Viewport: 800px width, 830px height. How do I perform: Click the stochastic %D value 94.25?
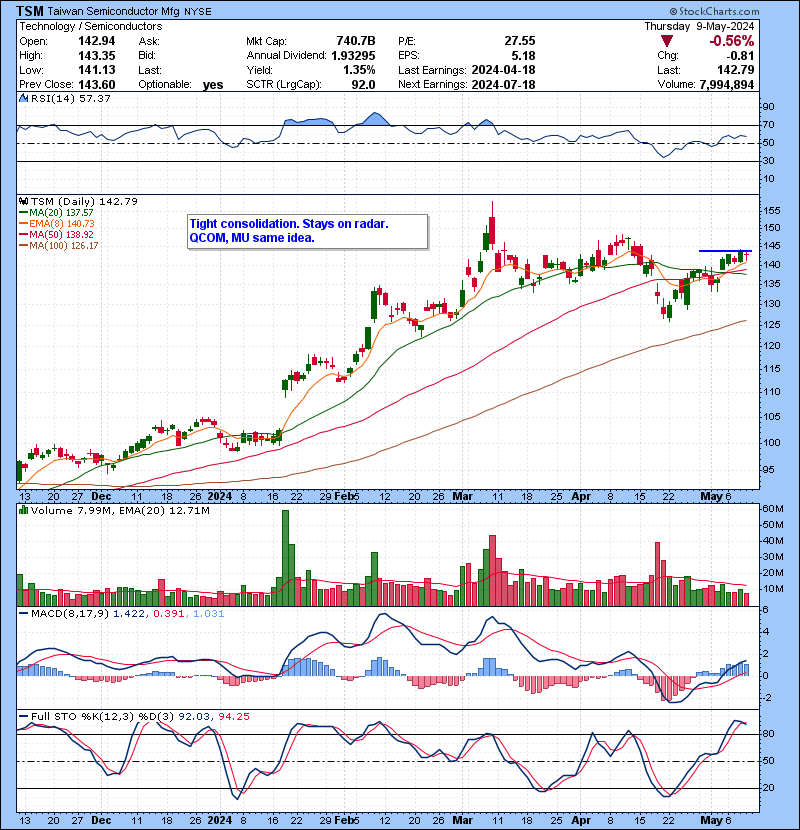point(233,716)
